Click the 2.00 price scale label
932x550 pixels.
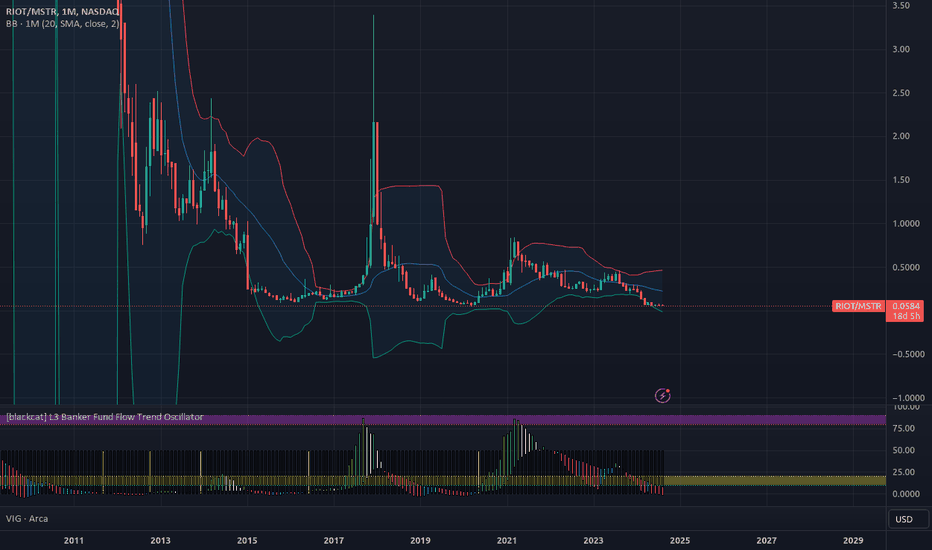[900, 136]
